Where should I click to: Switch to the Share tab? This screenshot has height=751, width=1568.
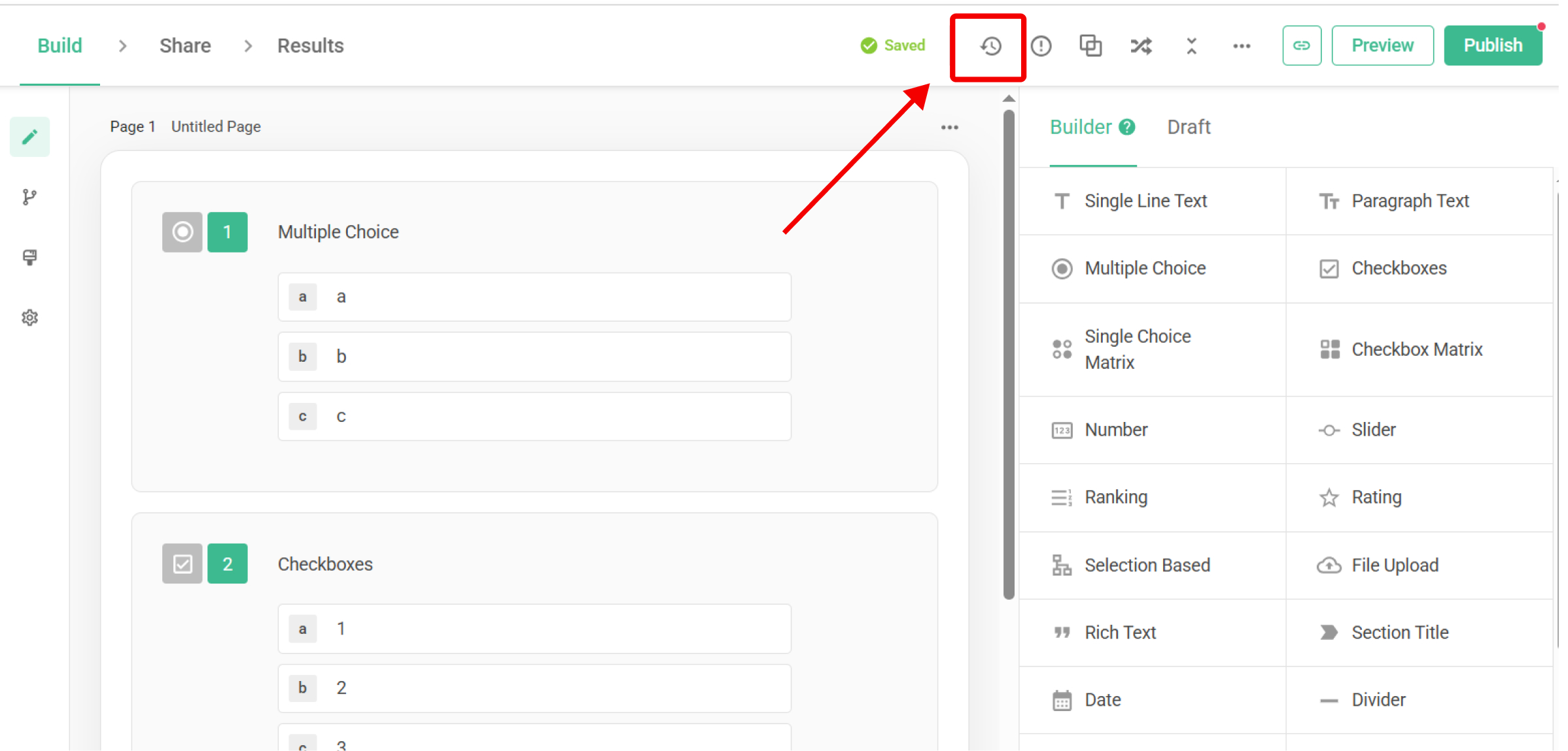(185, 46)
